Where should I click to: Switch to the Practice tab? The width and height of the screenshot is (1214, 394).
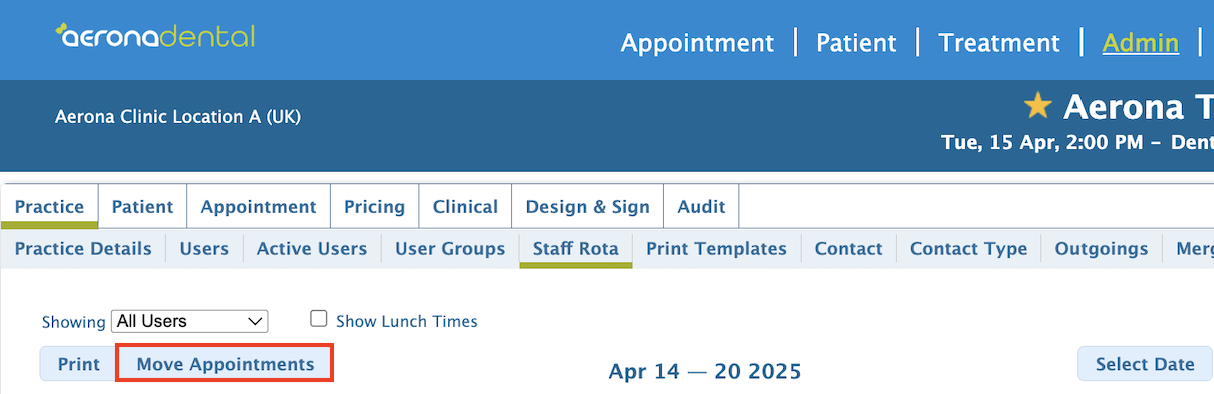pos(49,207)
